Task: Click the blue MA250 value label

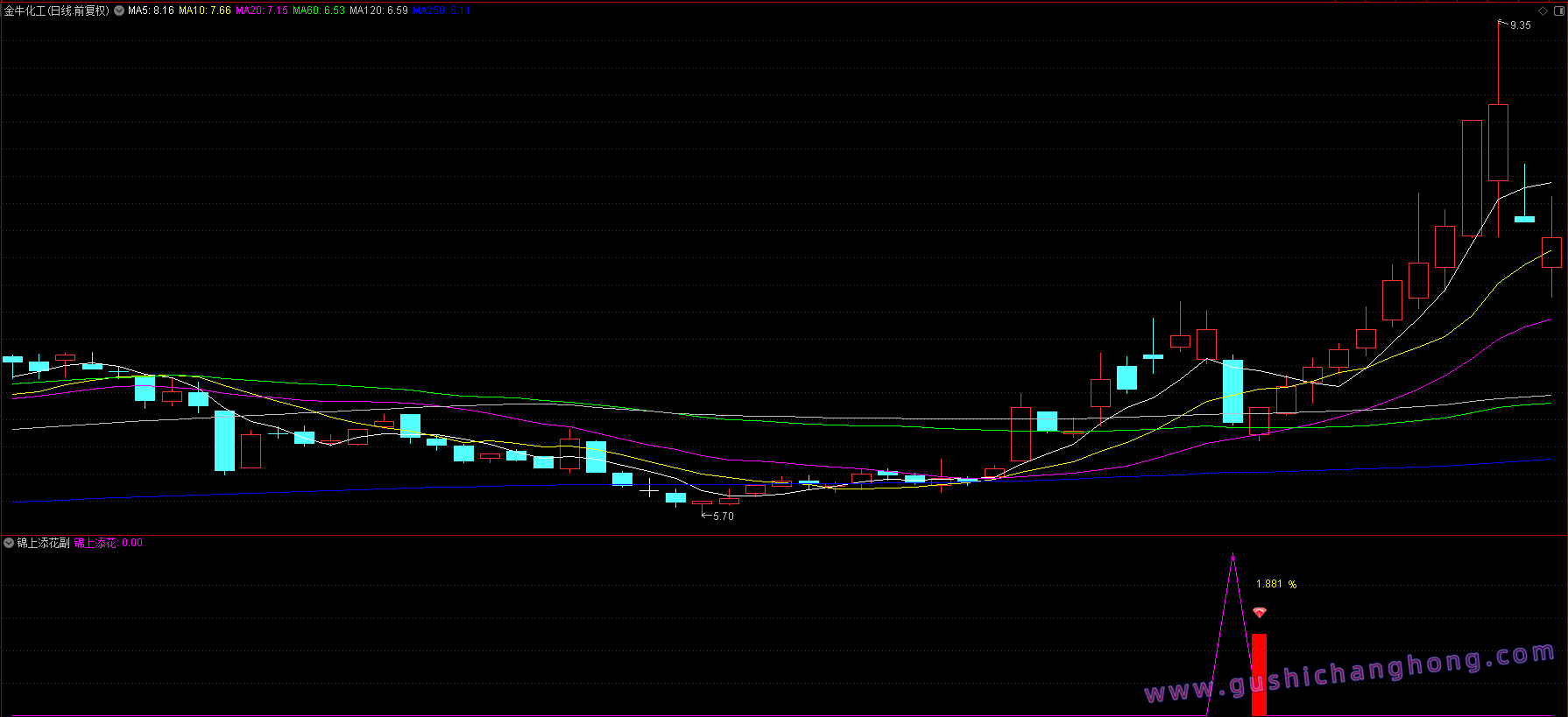Action: 441,11
